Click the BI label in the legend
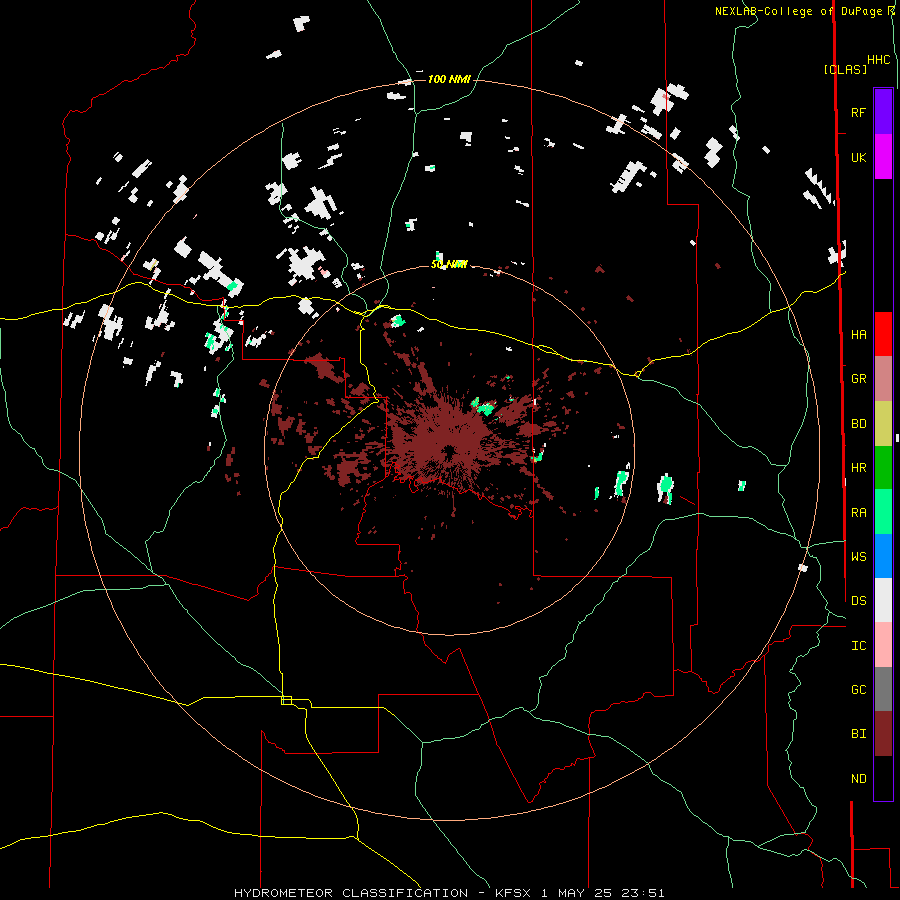Image resolution: width=900 pixels, height=900 pixels. click(x=858, y=734)
